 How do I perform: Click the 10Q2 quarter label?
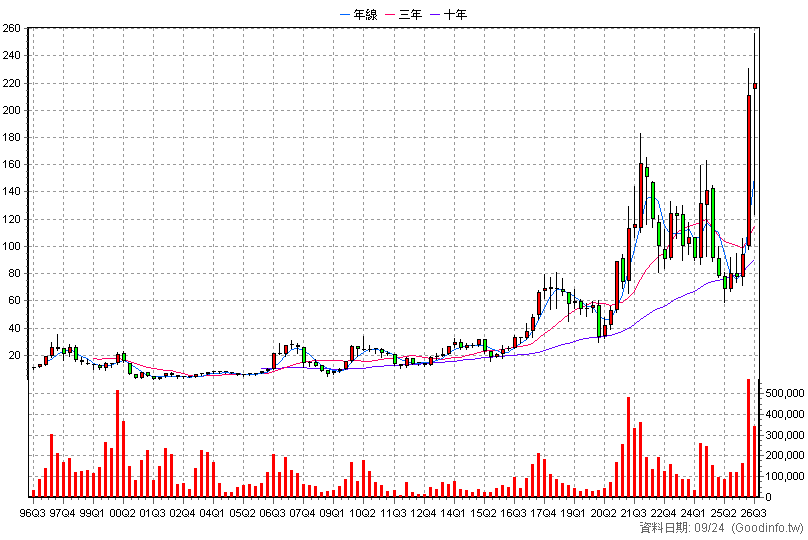point(363,514)
